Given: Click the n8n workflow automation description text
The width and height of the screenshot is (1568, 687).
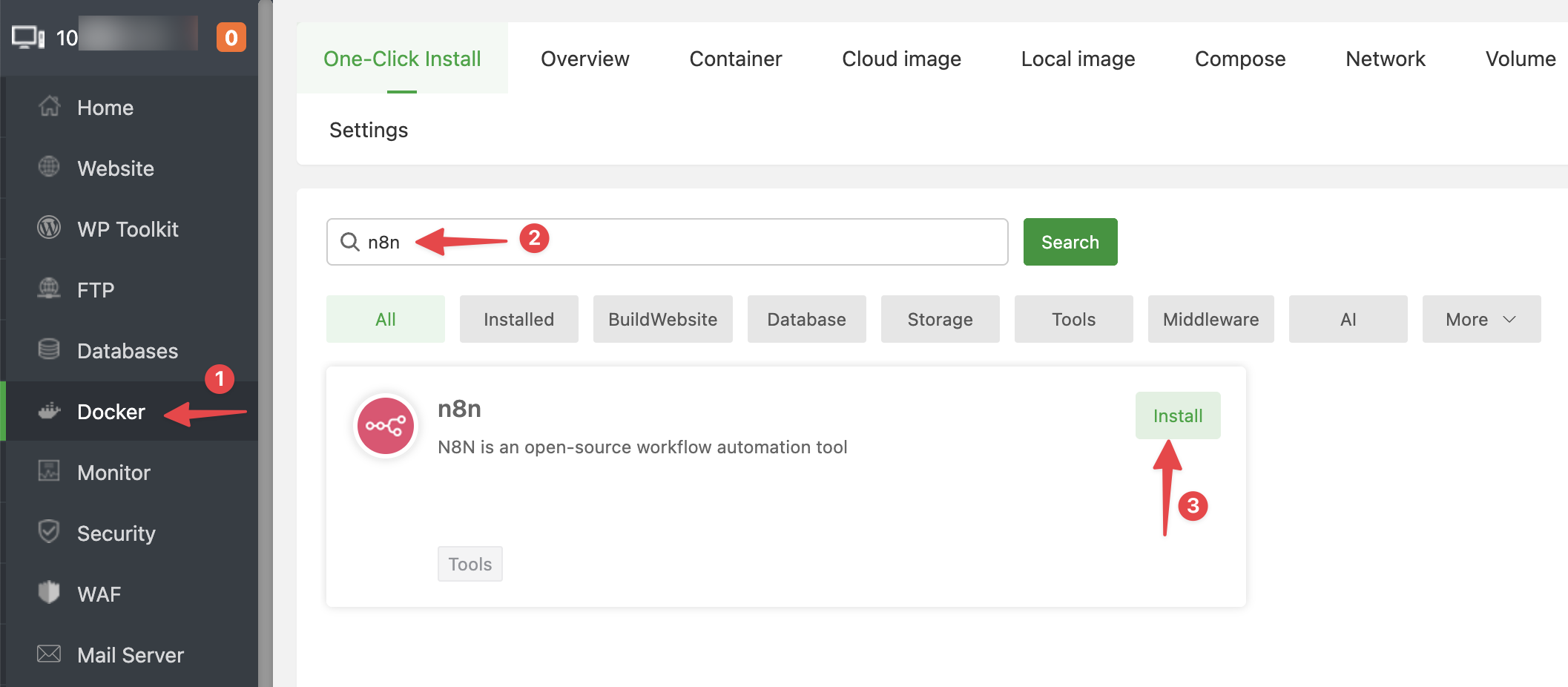Looking at the screenshot, I should click(642, 447).
